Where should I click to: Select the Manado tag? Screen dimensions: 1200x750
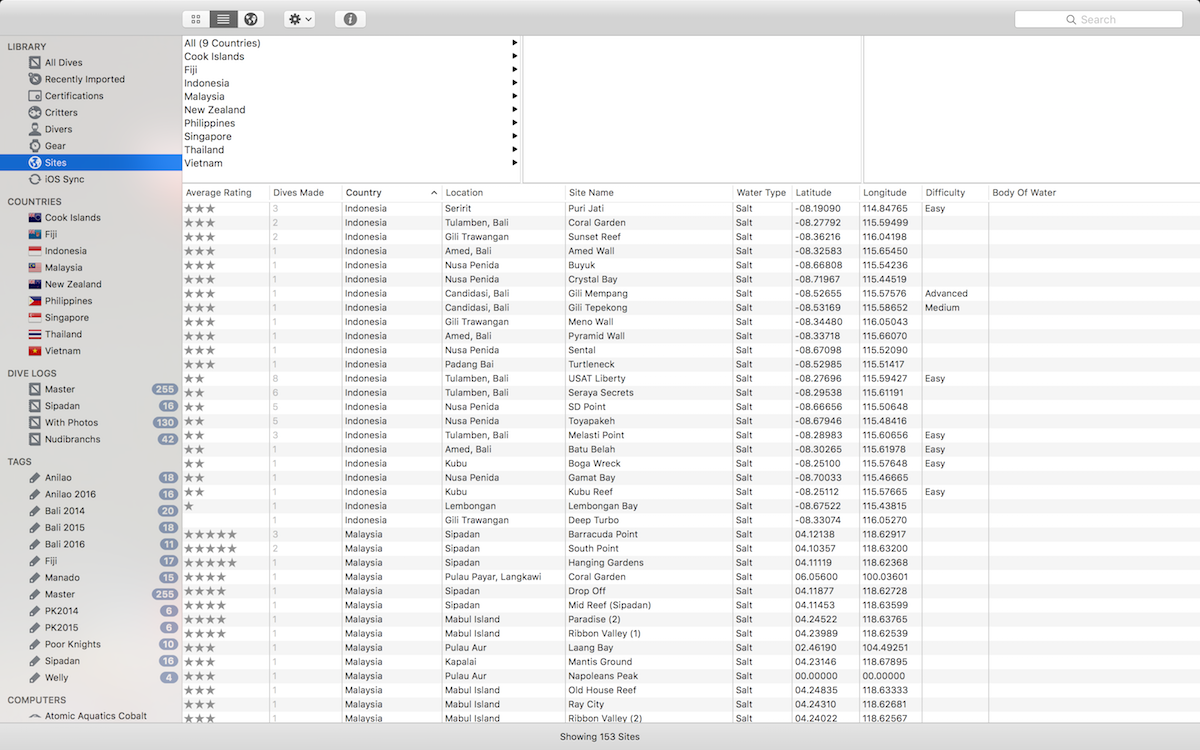click(x=91, y=578)
